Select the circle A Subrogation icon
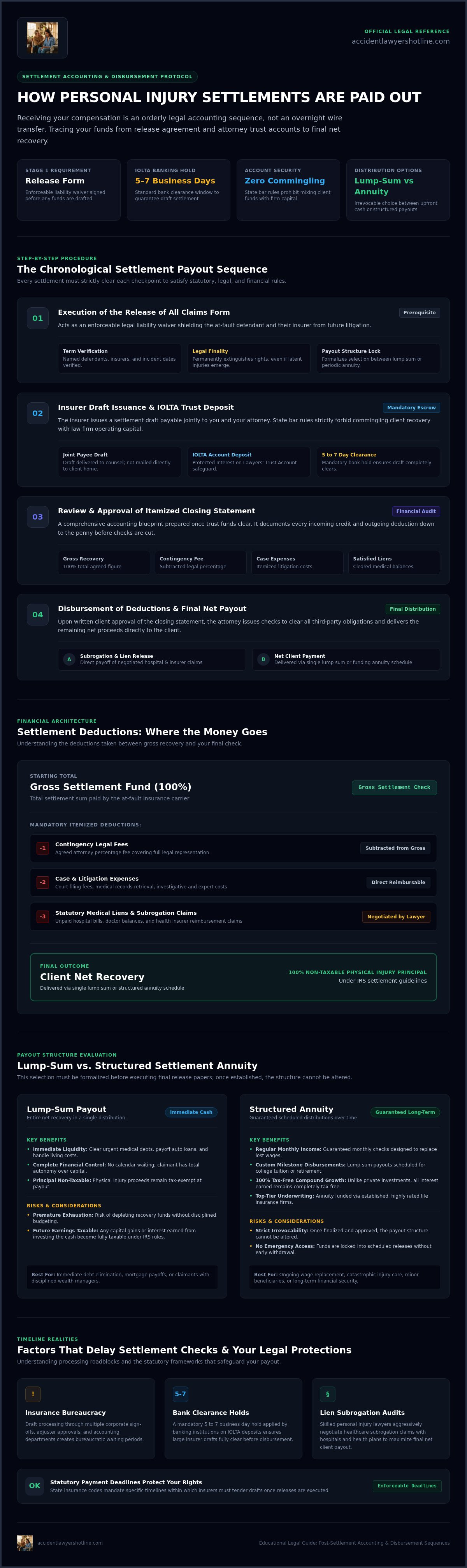Viewport: 467px width, 1568px height. click(x=69, y=659)
